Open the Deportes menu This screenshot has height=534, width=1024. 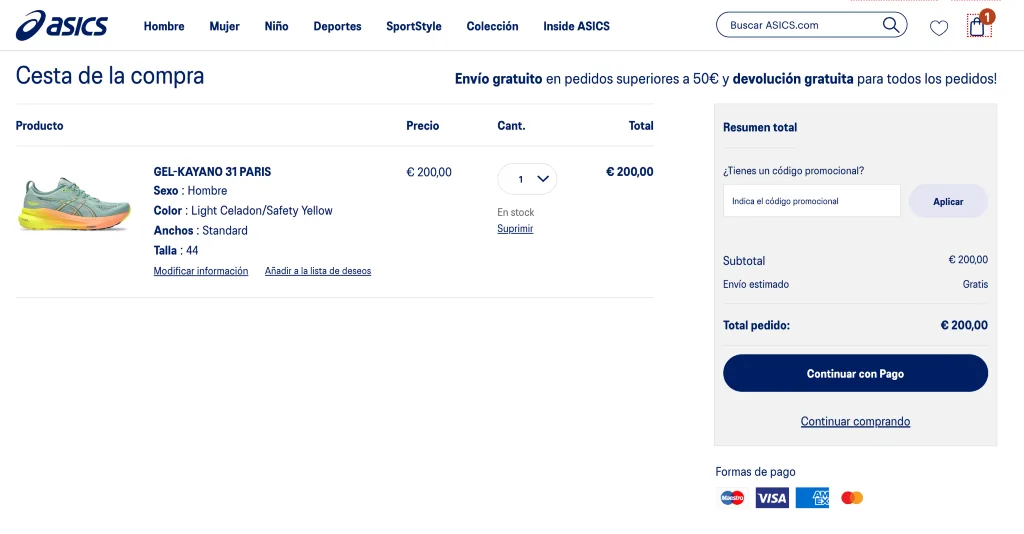(x=337, y=26)
